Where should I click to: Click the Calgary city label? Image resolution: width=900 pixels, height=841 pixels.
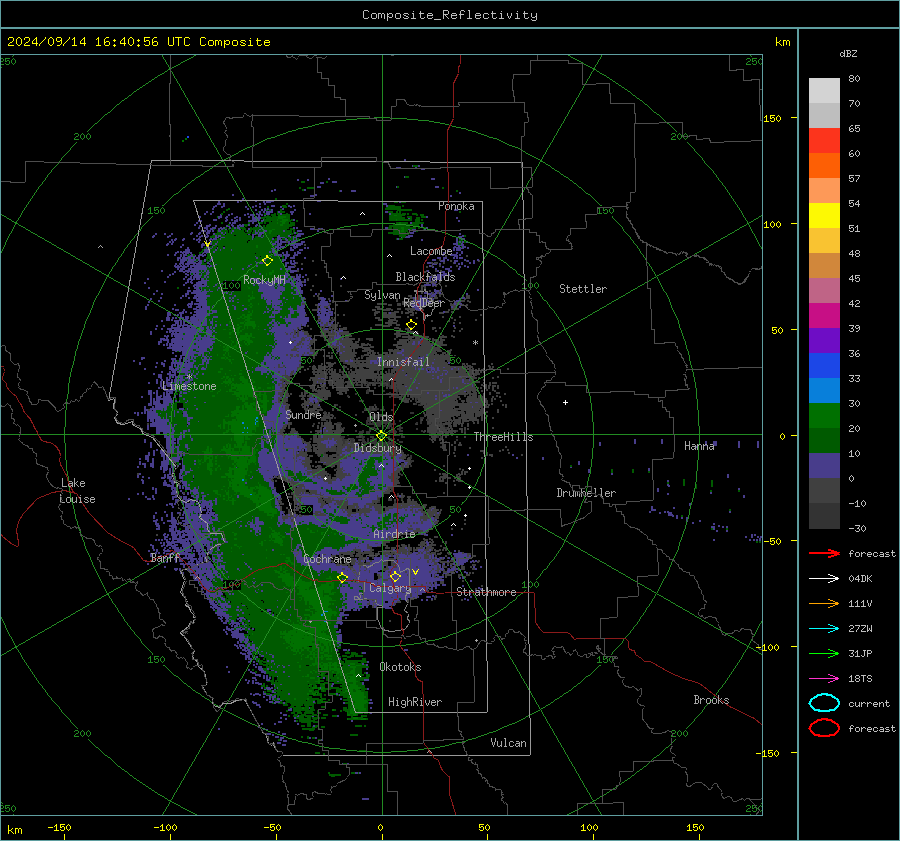(x=390, y=588)
